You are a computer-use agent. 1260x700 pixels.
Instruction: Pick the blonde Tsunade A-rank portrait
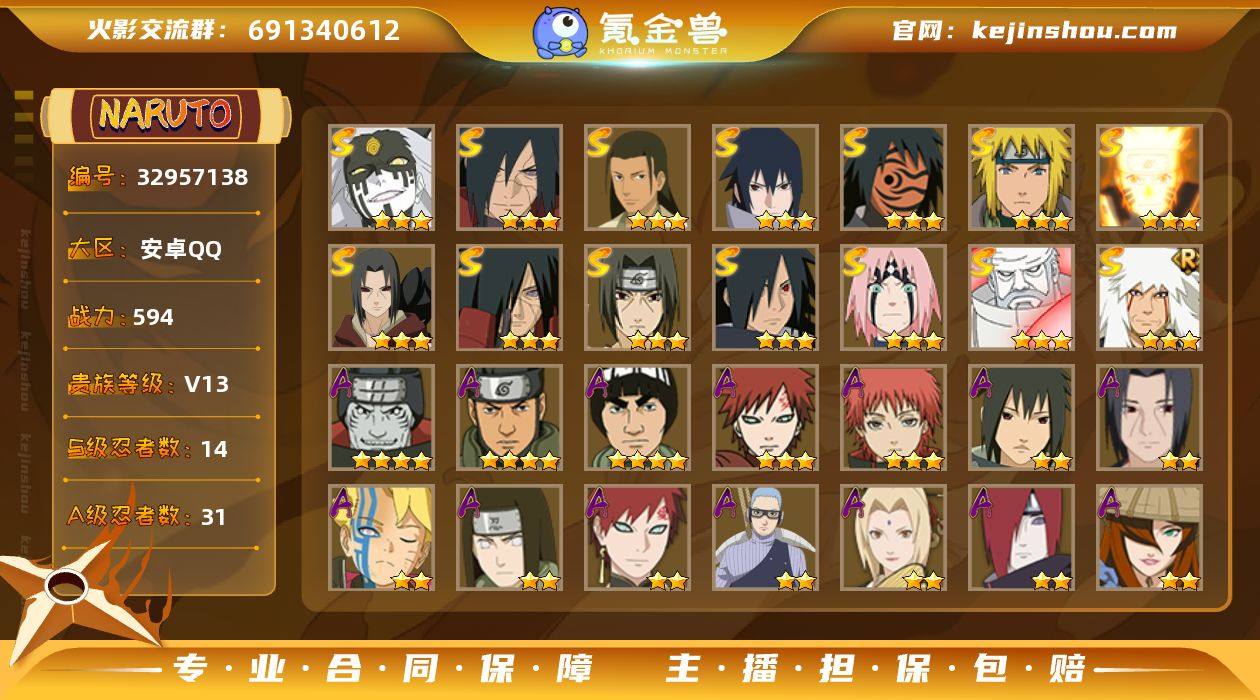893,537
